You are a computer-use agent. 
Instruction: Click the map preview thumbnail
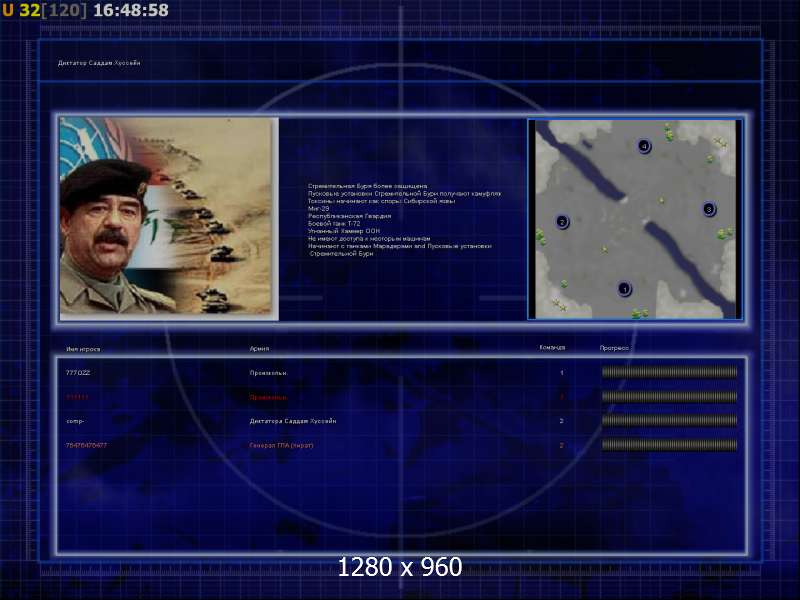pos(635,219)
